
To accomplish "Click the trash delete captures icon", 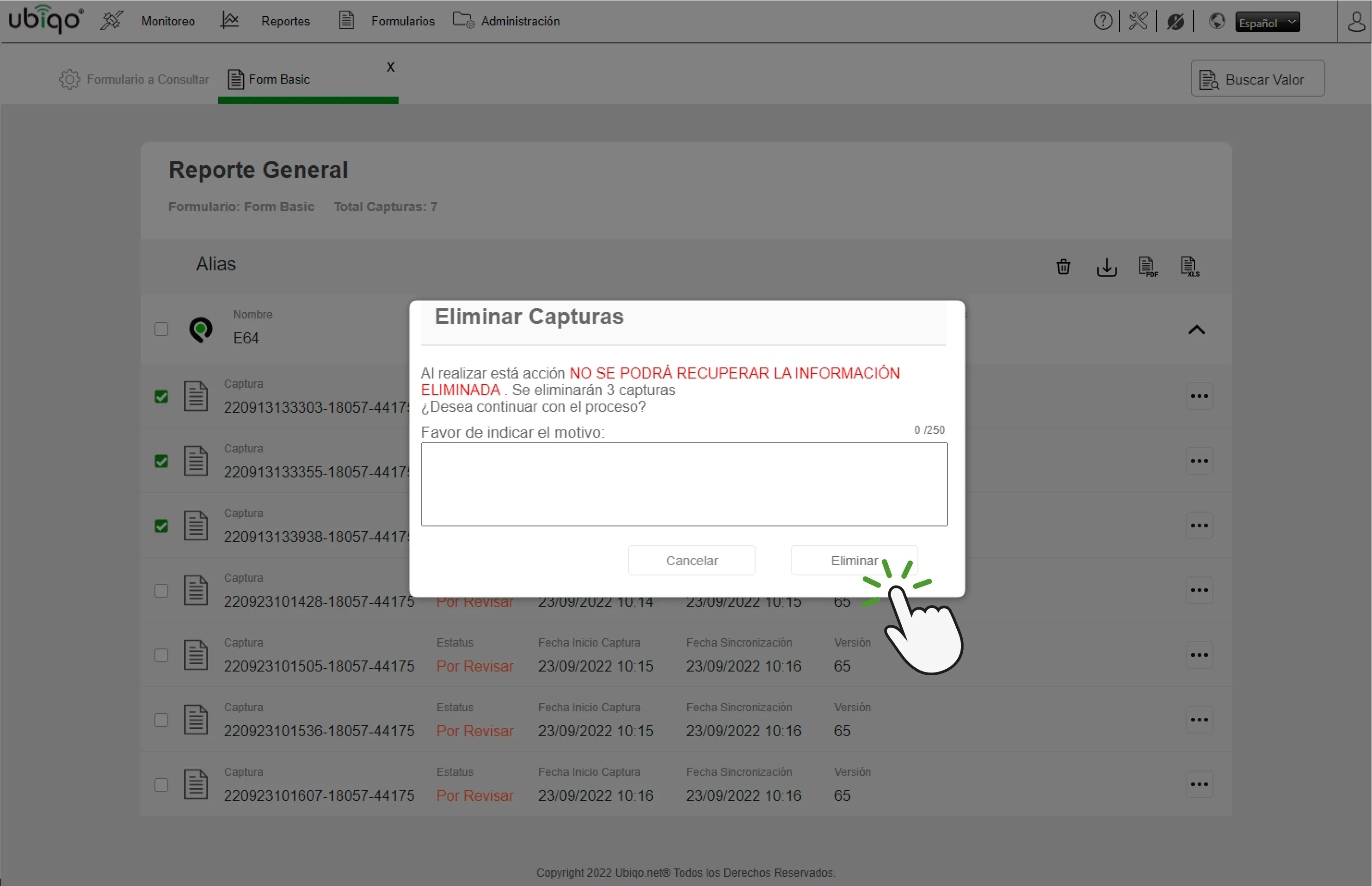I will [x=1063, y=266].
